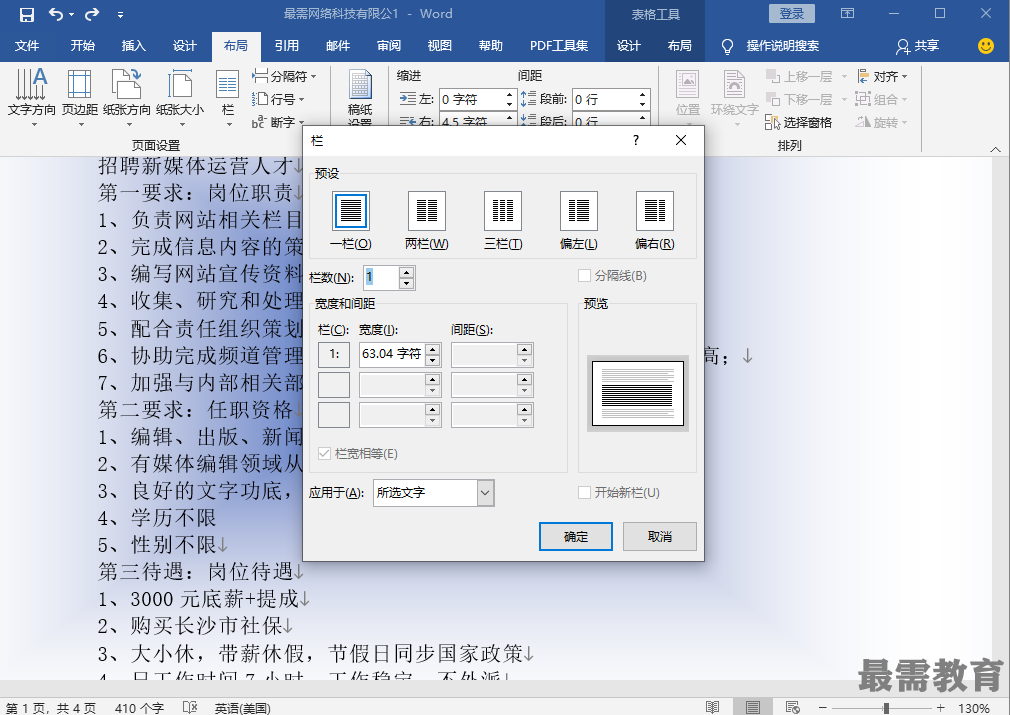Collapse the ribbon with chevron arrow

coord(996,149)
